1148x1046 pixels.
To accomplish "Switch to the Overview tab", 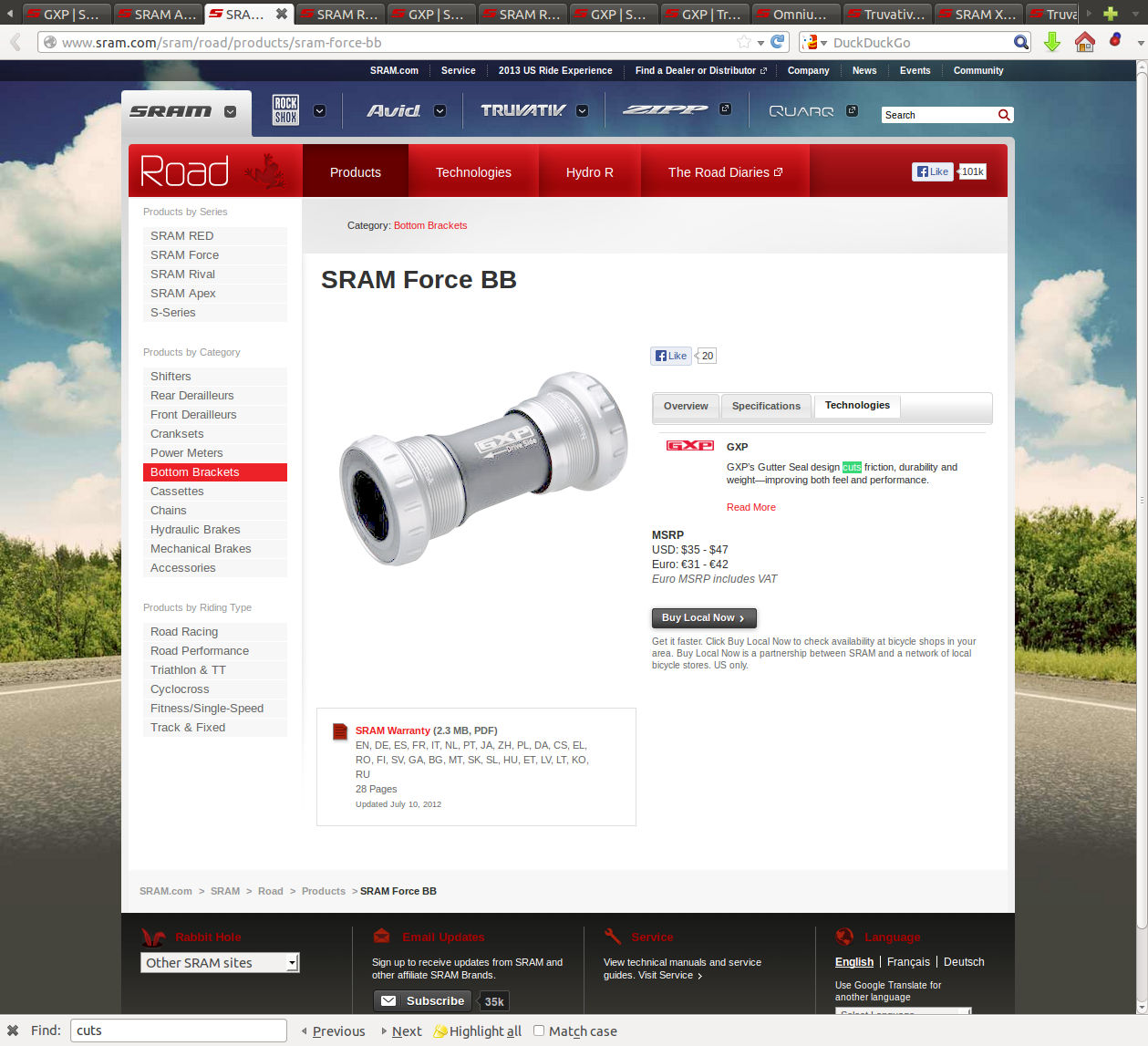I will [x=686, y=406].
